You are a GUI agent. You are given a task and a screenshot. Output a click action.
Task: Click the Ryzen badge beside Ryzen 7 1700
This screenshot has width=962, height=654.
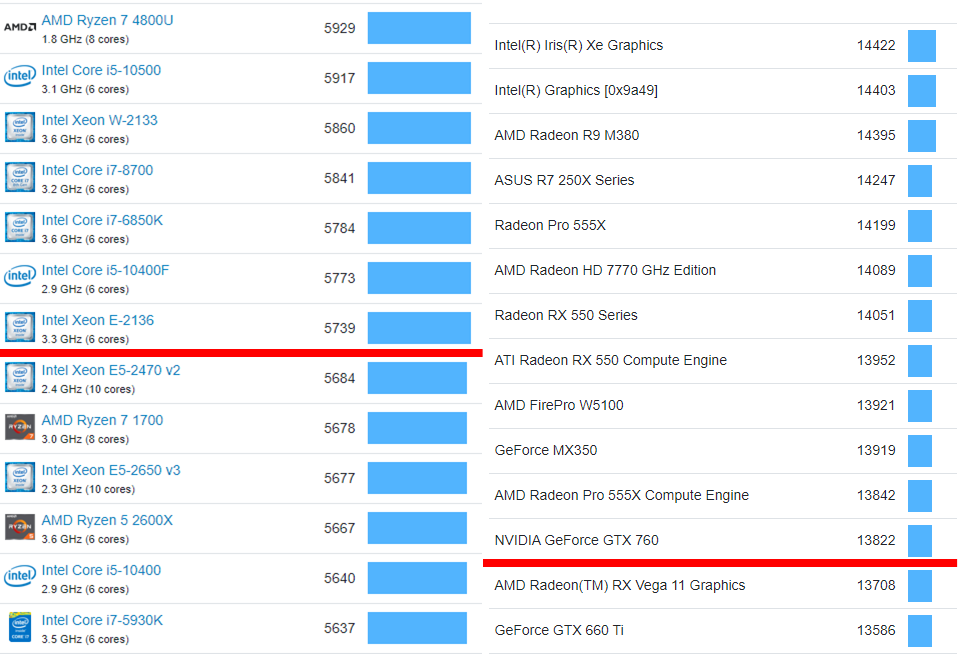(x=20, y=427)
